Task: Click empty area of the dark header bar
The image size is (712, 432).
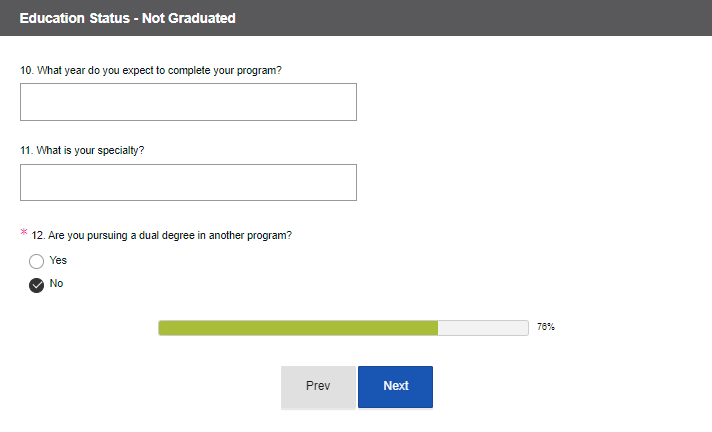Action: coord(480,18)
